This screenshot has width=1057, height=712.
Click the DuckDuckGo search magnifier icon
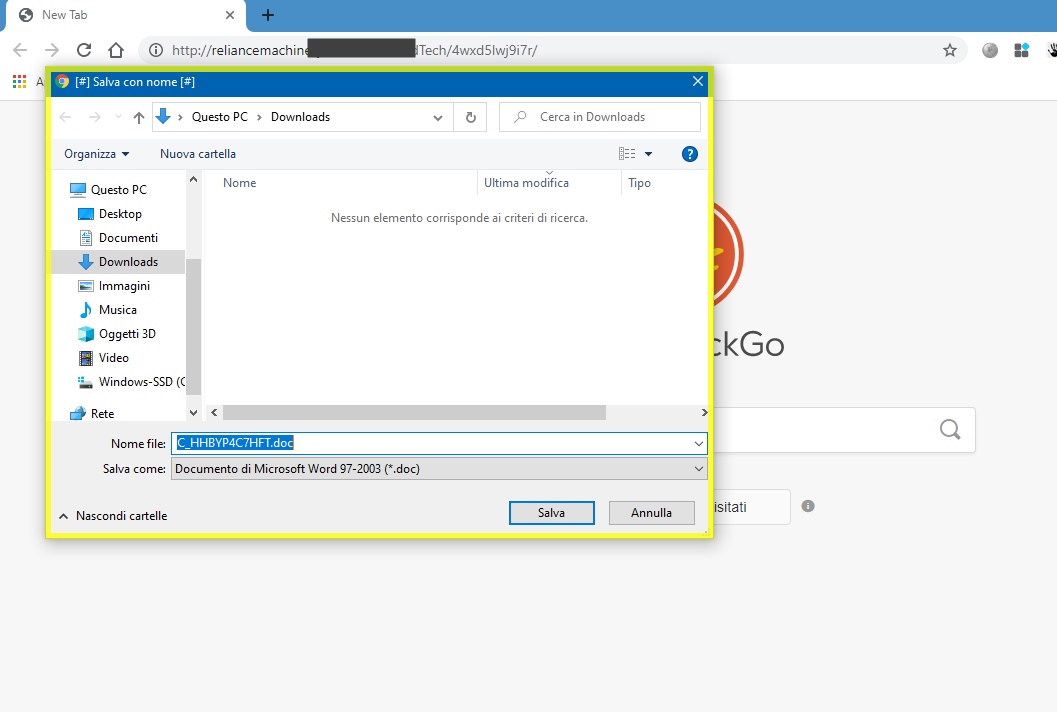(x=950, y=429)
